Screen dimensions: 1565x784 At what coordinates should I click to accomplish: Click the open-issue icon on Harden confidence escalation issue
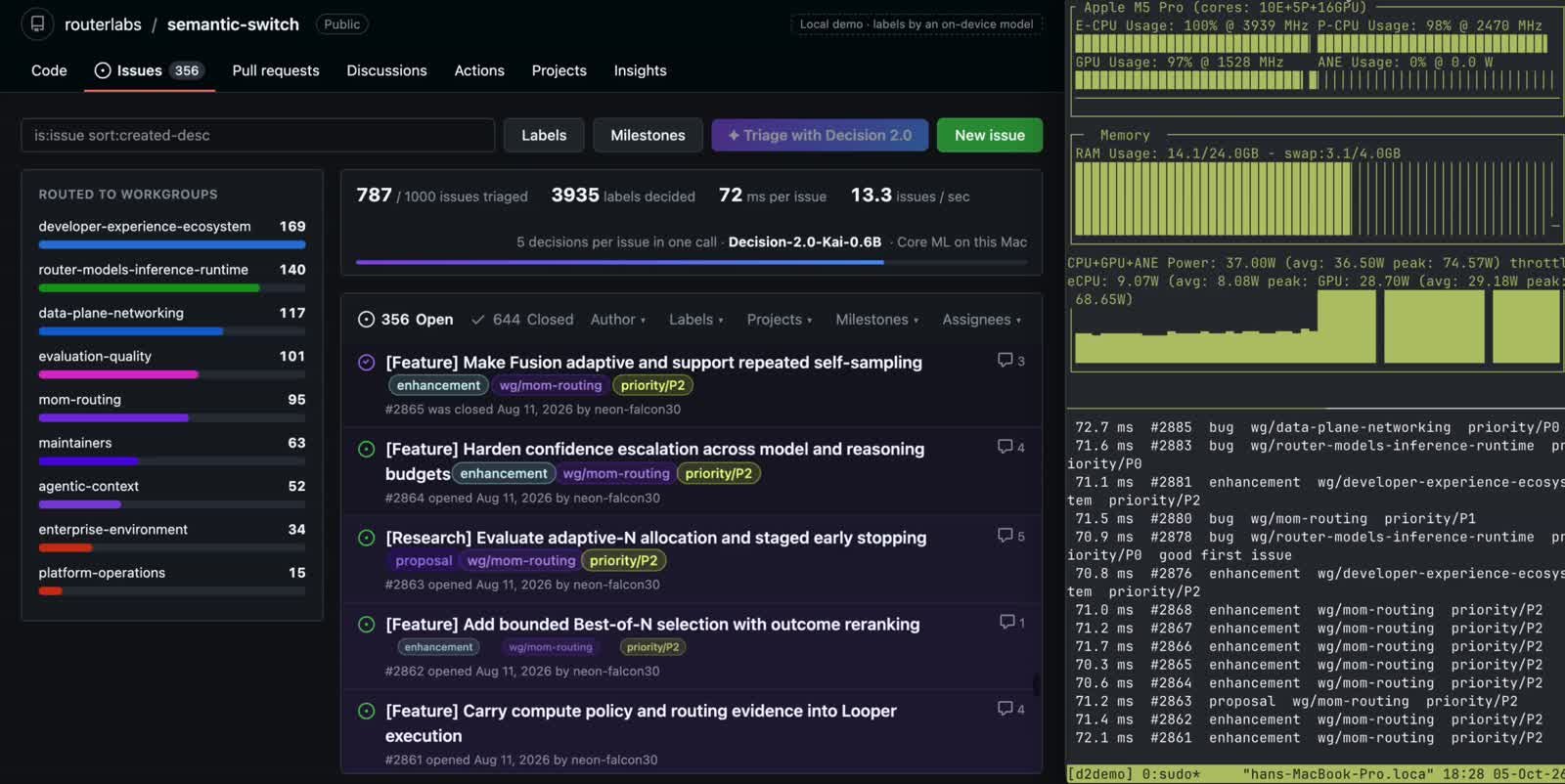tap(367, 450)
